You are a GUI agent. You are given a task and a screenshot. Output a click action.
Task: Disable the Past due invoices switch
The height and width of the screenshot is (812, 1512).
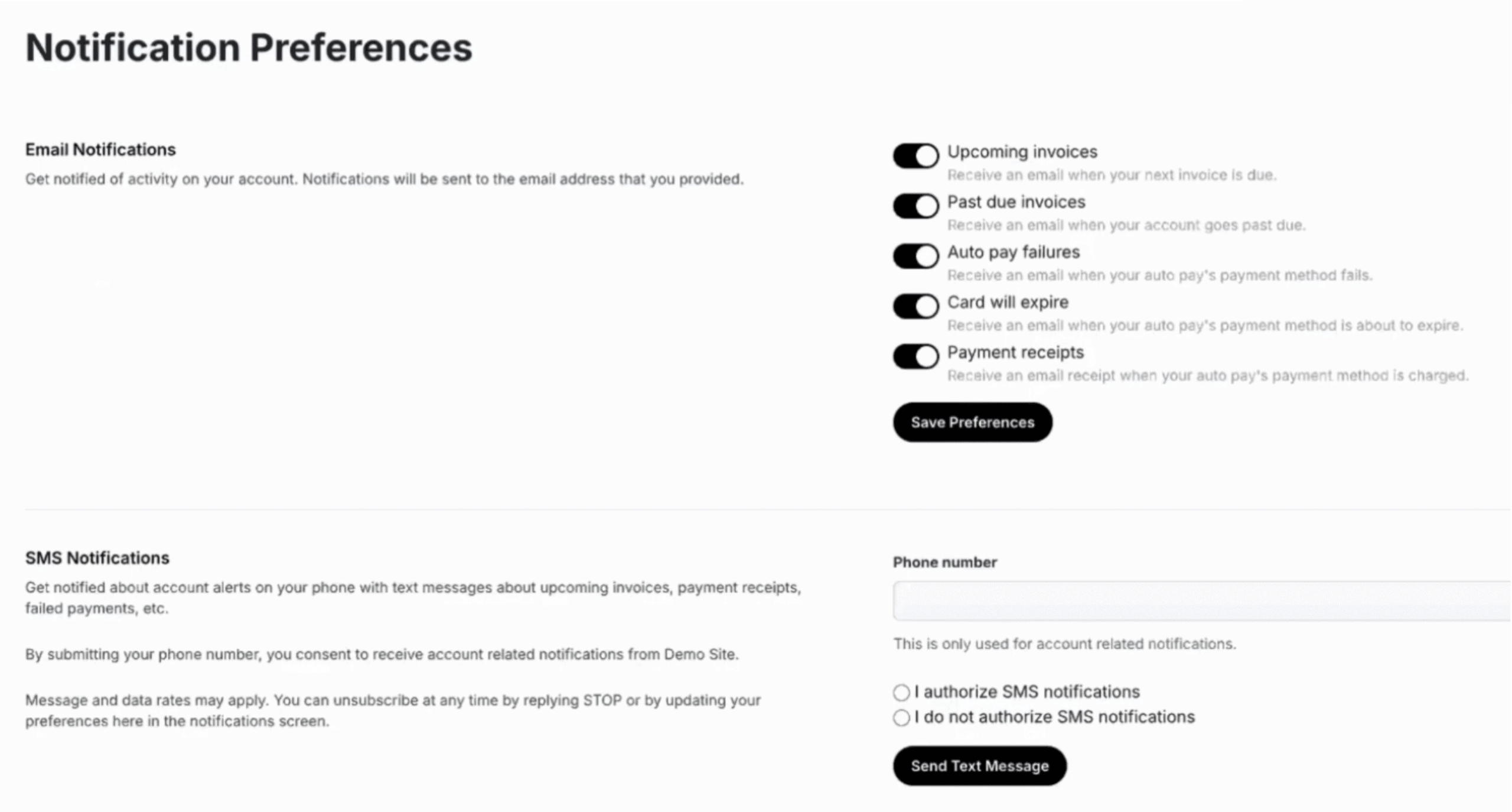915,206
